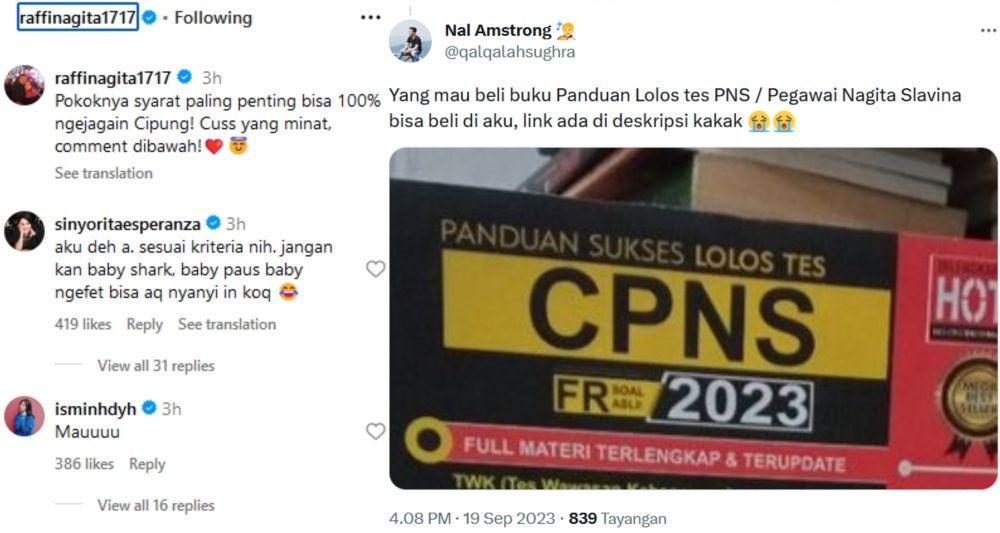Image resolution: width=1000 pixels, height=533 pixels.
Task: Like the sinyoritaesperanza comment with the heart
Action: 375,269
